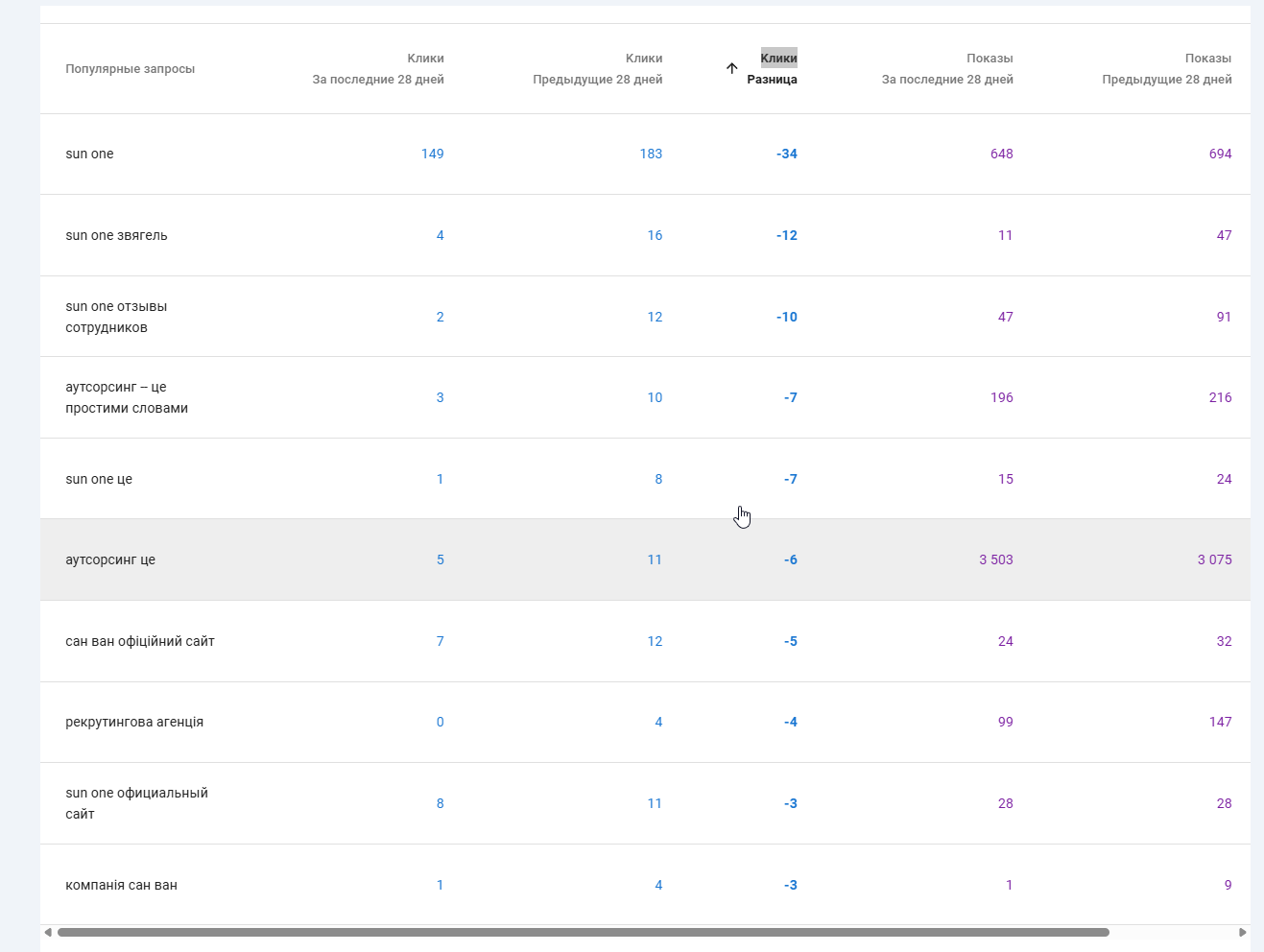The height and width of the screenshot is (952, 1264).
Task: Select the 'sun one звягель' query row
Action: tap(116, 235)
